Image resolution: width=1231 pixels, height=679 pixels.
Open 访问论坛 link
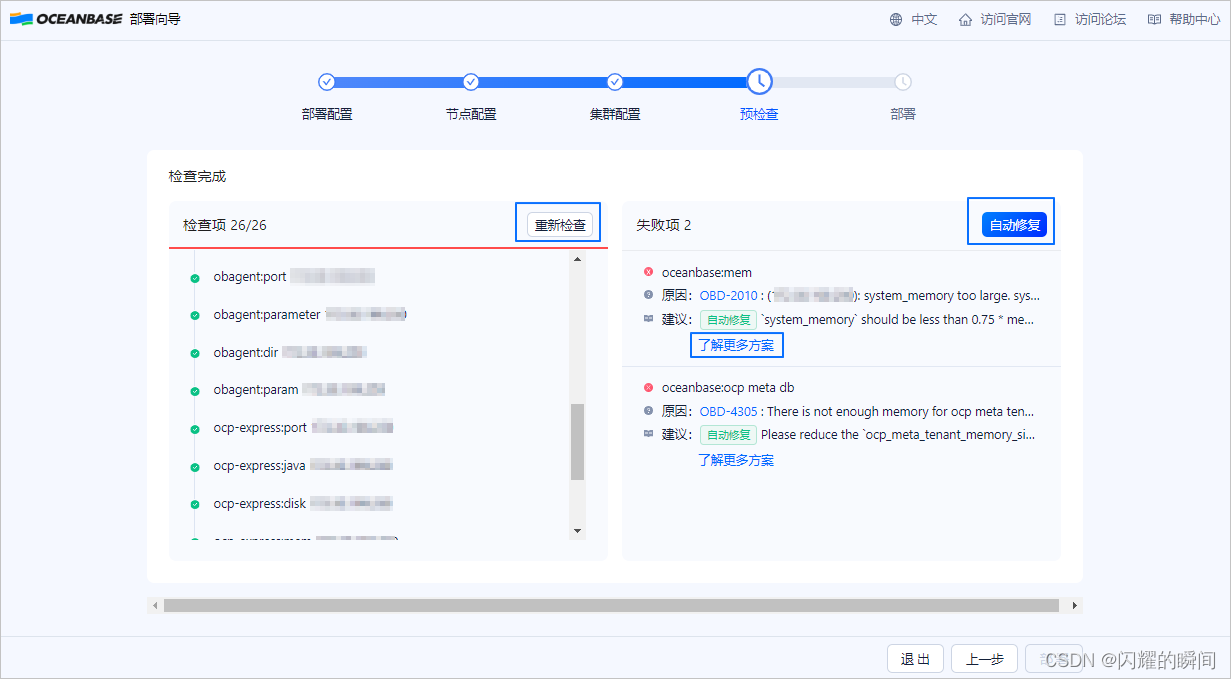[x=1100, y=19]
